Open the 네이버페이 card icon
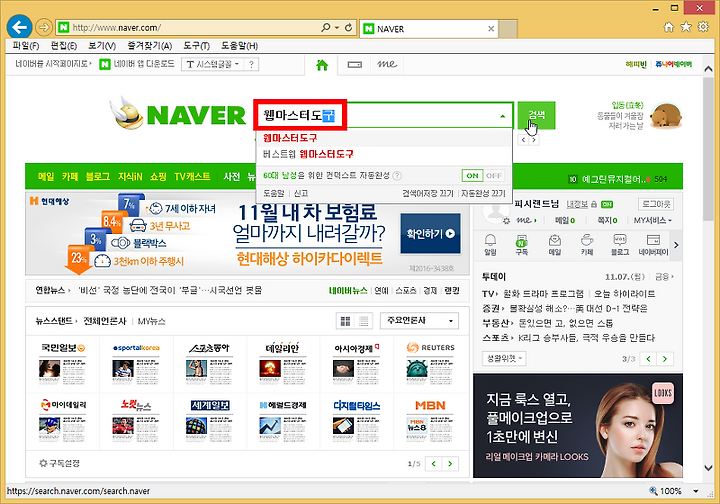 point(653,245)
